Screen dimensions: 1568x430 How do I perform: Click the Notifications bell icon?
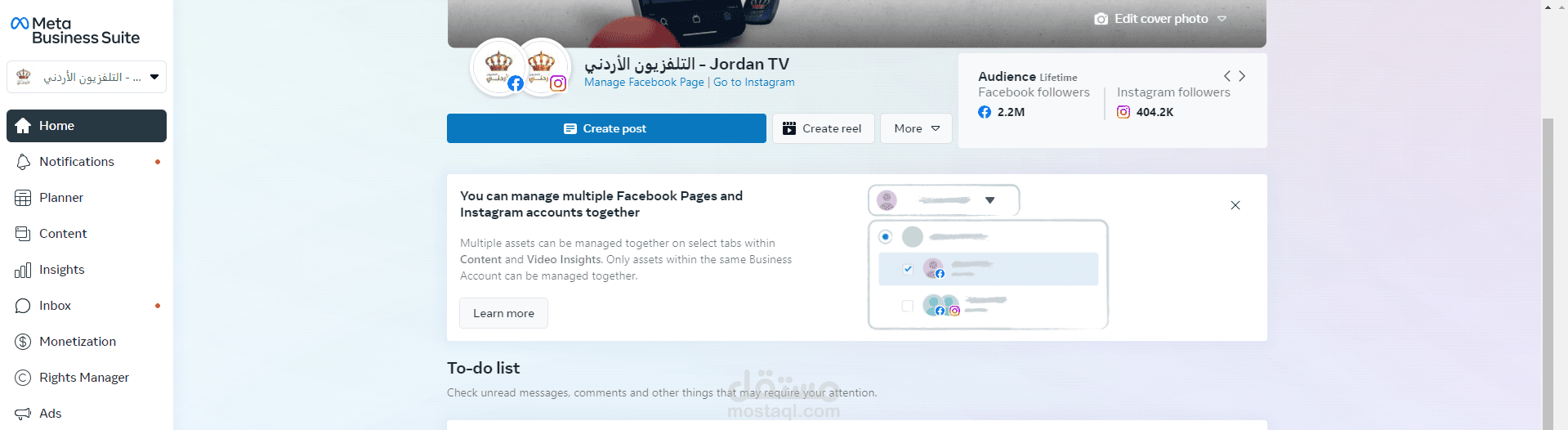pyautogui.click(x=23, y=162)
